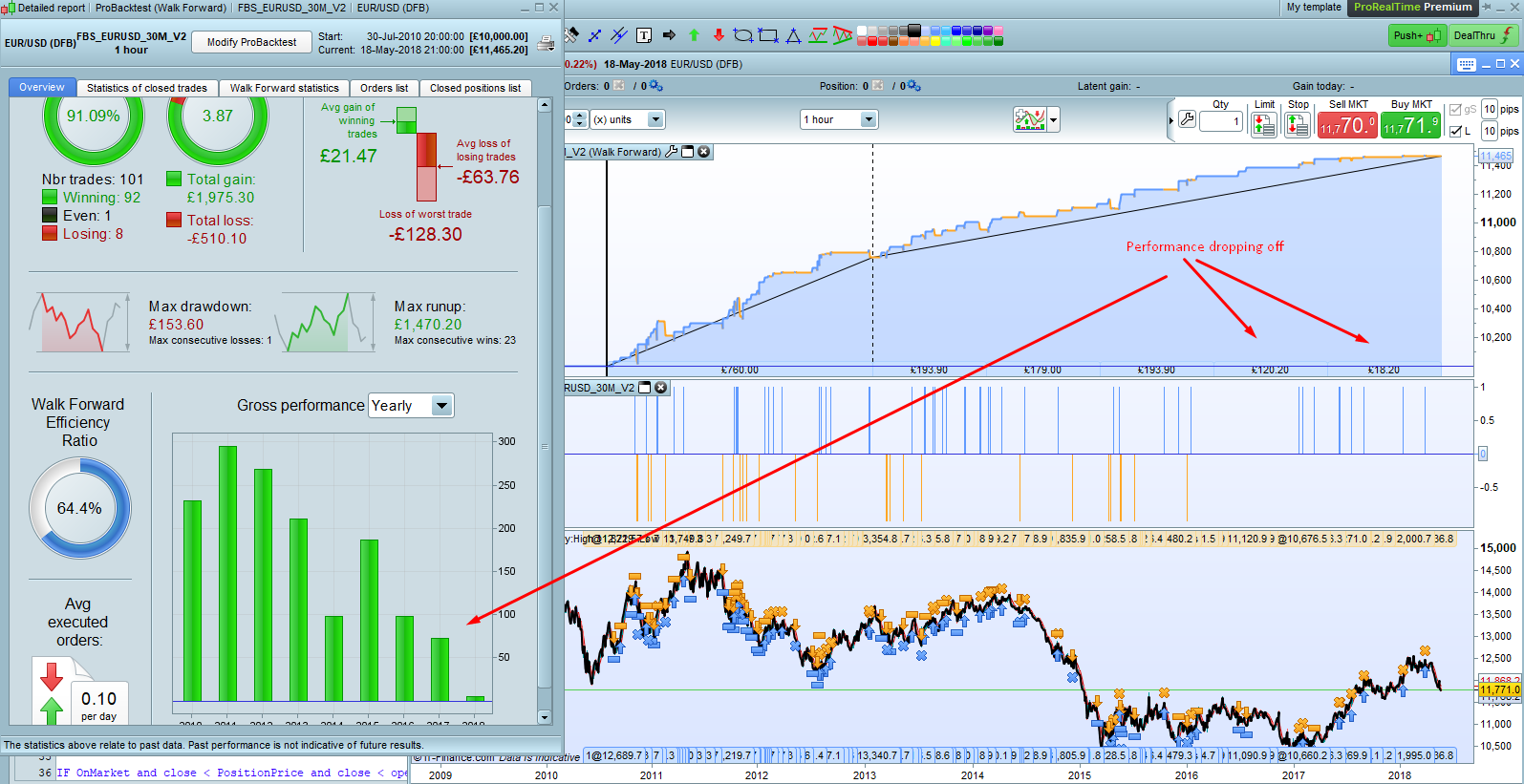The height and width of the screenshot is (784, 1524).
Task: Select the rectangle drawing tool
Action: (x=768, y=35)
